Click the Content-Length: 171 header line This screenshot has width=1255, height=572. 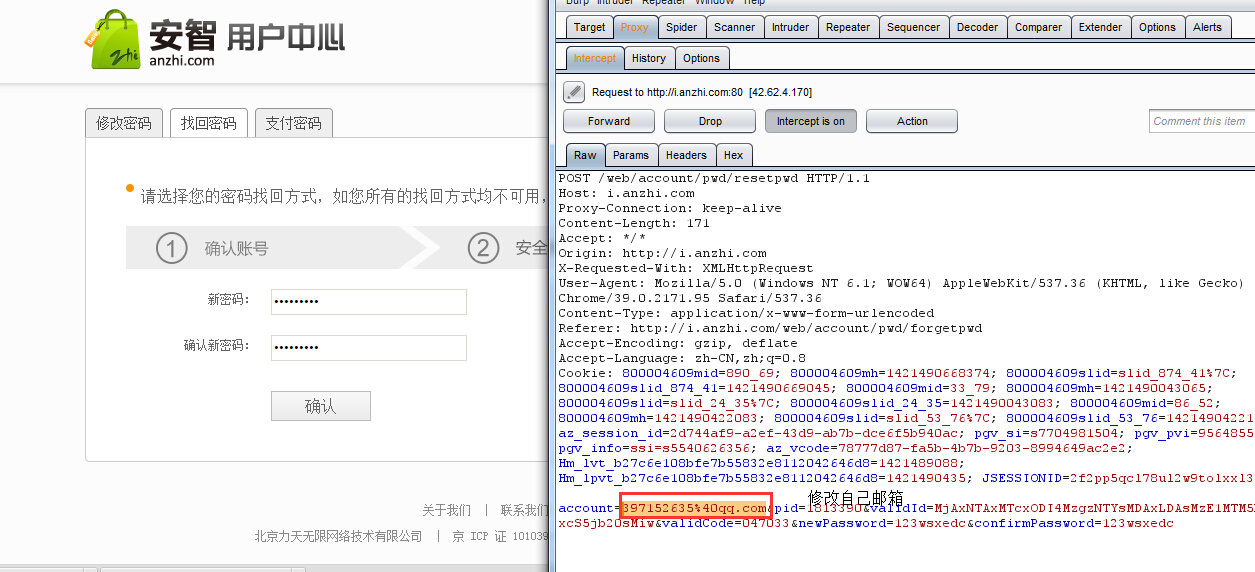634,223
